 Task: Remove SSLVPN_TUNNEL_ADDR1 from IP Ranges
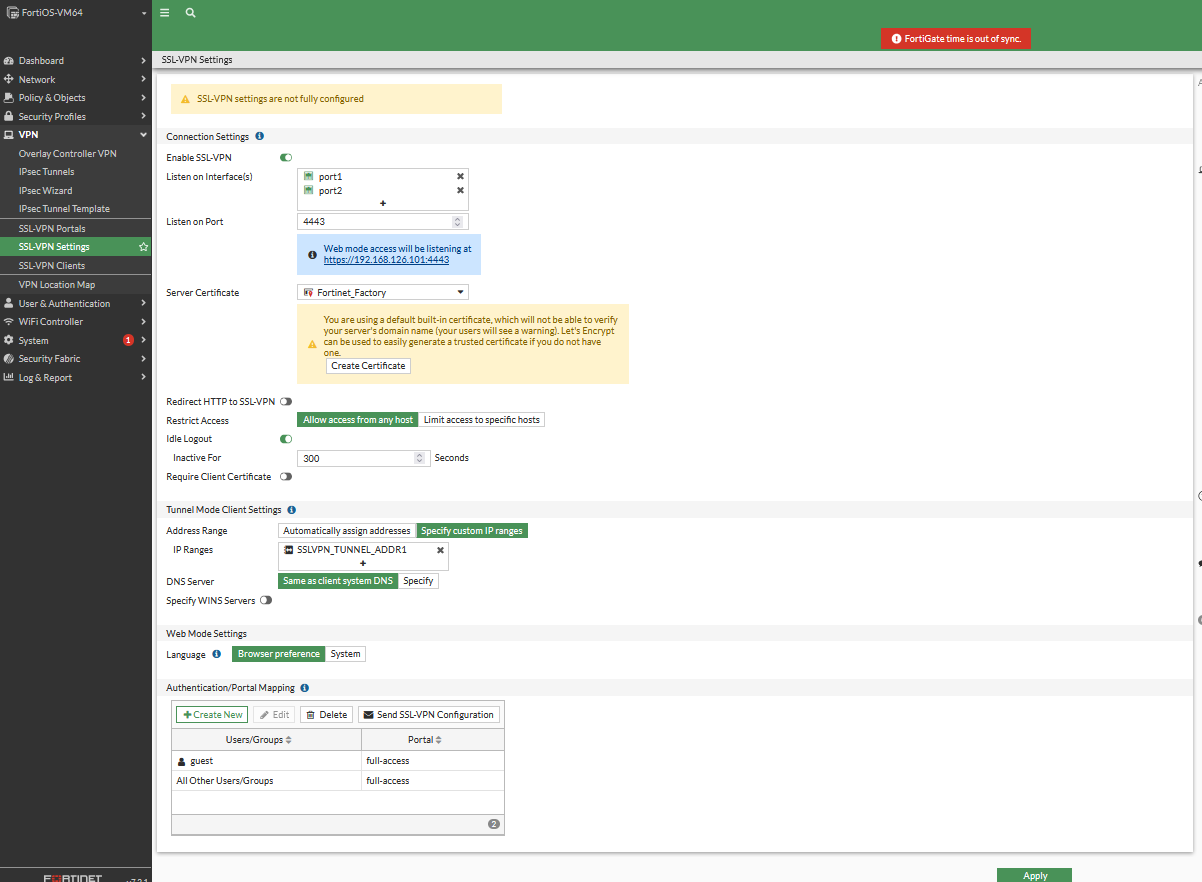[x=440, y=549]
